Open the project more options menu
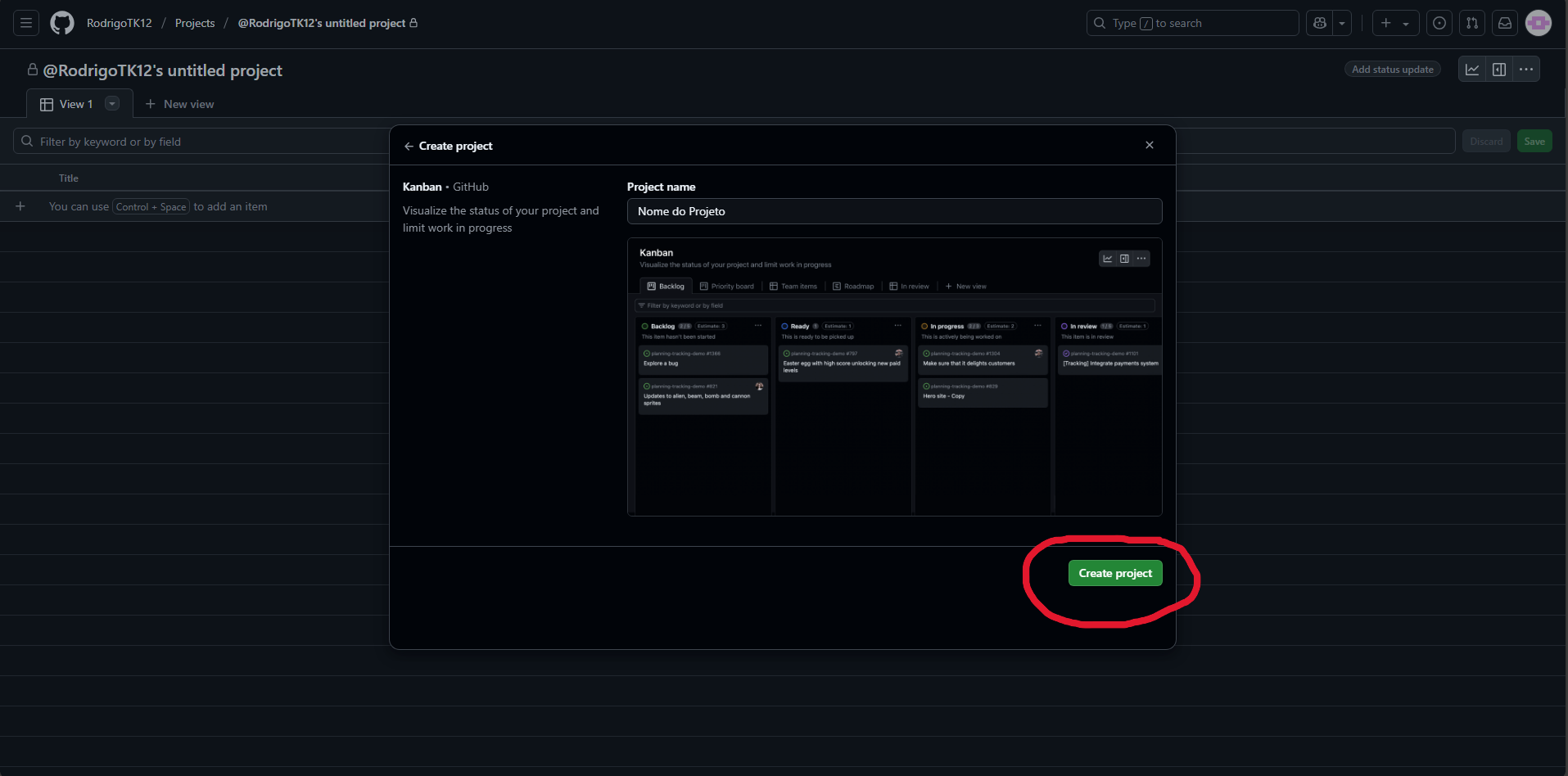1568x776 pixels. (1526, 70)
